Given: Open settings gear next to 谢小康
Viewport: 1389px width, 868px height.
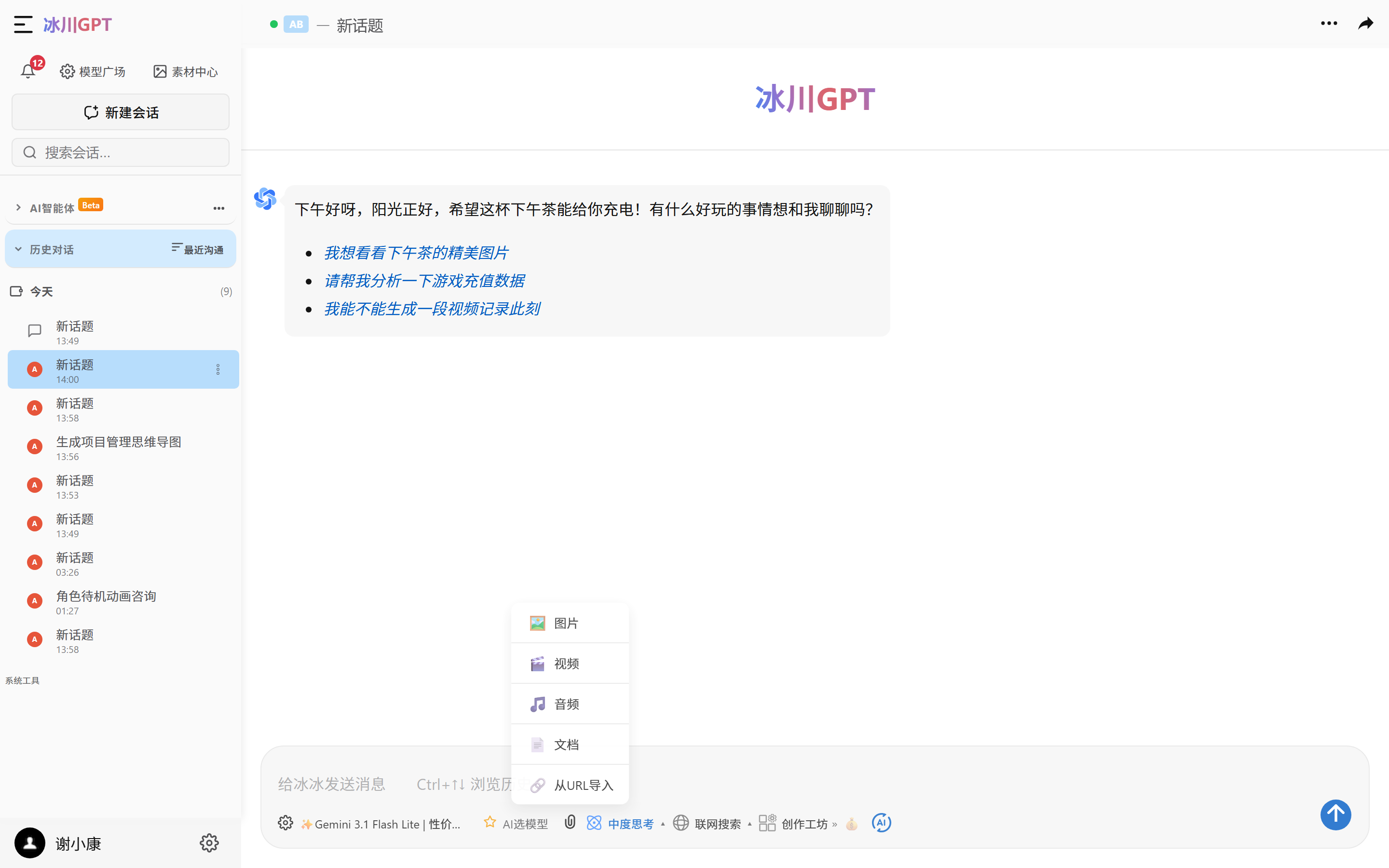Looking at the screenshot, I should [x=209, y=843].
